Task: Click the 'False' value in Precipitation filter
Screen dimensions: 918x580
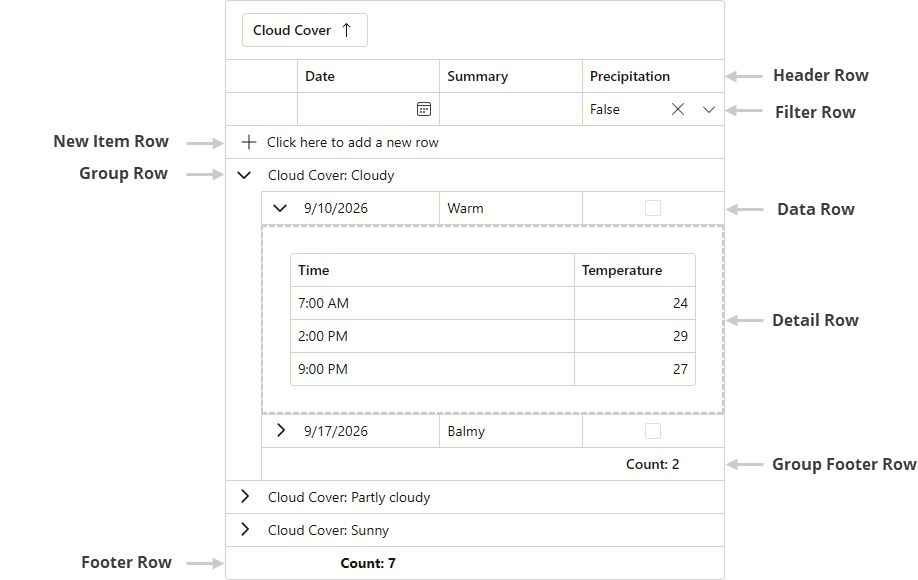Action: [605, 109]
